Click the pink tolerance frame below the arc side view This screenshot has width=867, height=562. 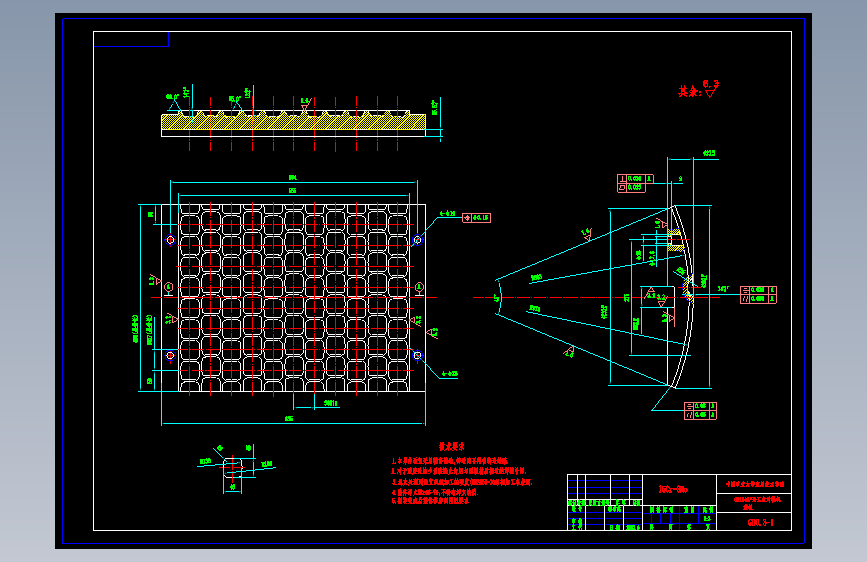(700, 411)
